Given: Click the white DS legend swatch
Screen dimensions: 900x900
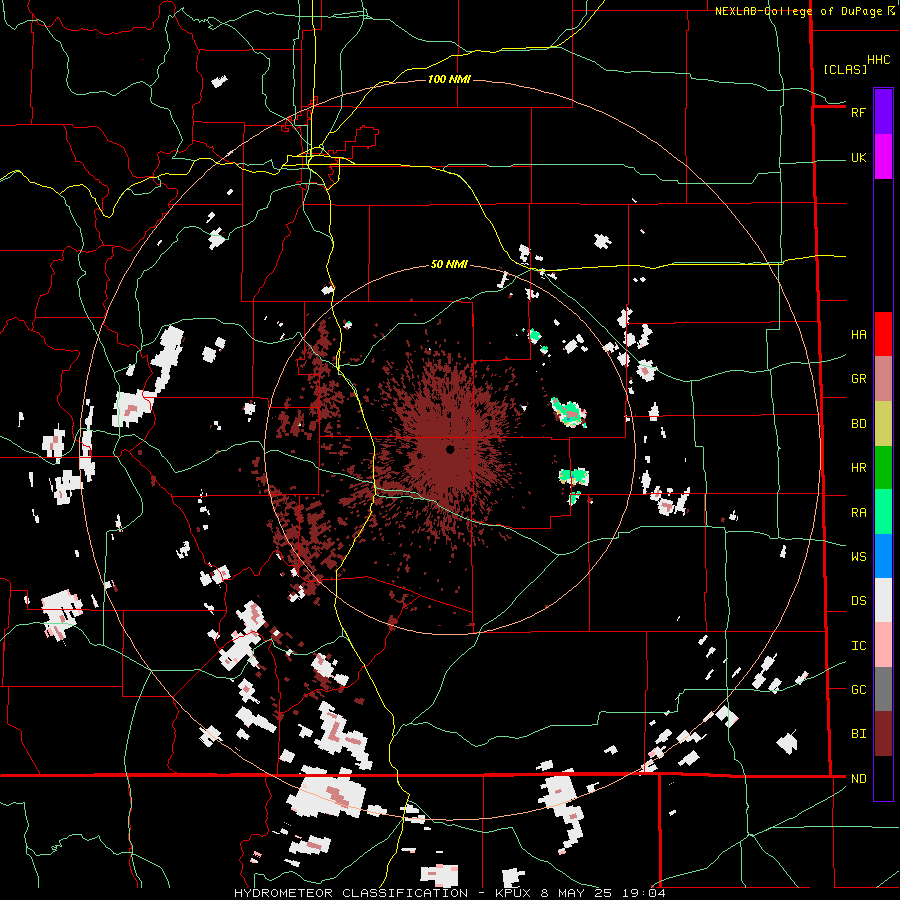Looking at the screenshot, I should point(883,600).
